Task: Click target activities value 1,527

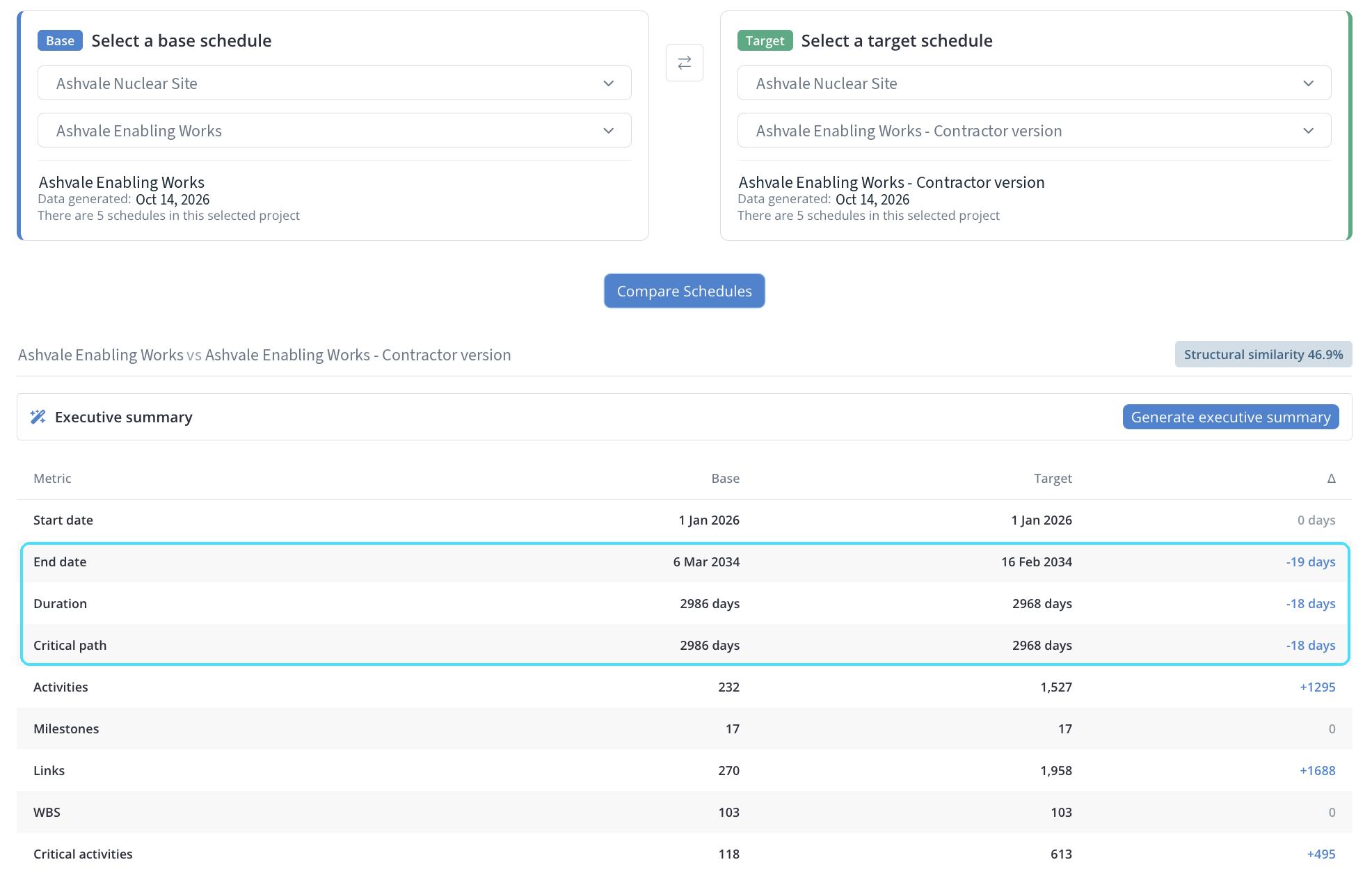Action: pyautogui.click(x=1056, y=687)
